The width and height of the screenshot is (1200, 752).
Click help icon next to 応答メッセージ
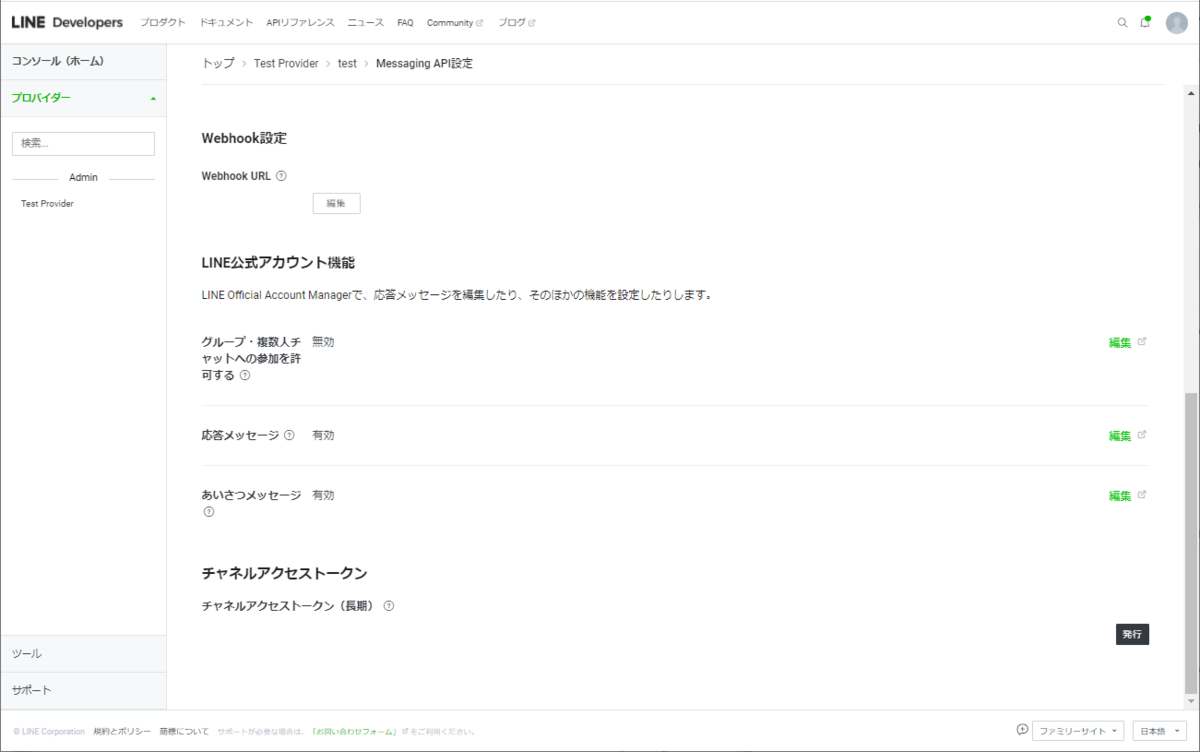point(289,435)
